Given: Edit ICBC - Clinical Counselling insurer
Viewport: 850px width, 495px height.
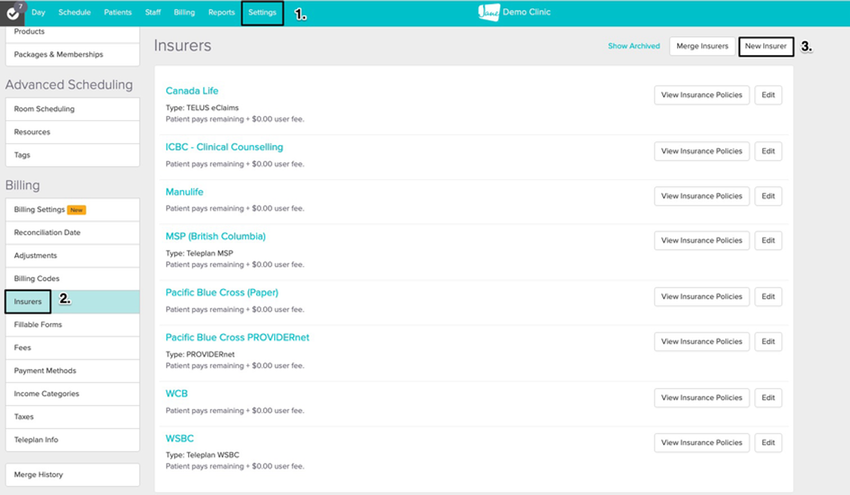Looking at the screenshot, I should 768,151.
